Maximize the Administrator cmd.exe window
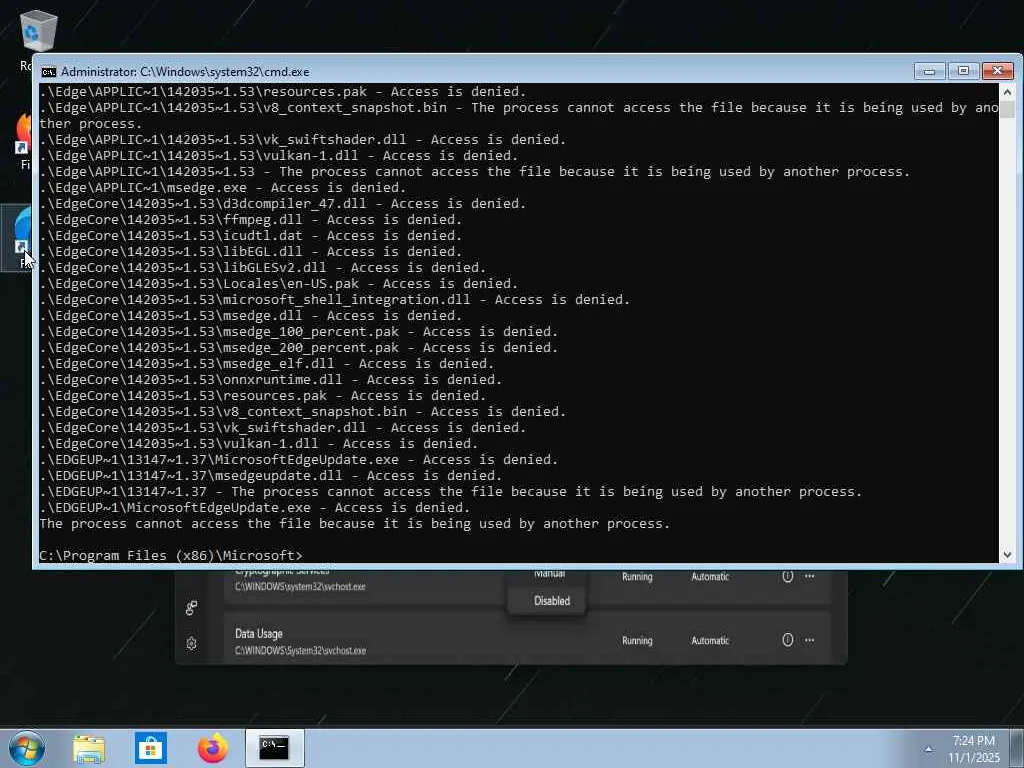This screenshot has width=1024, height=768. pos(963,71)
